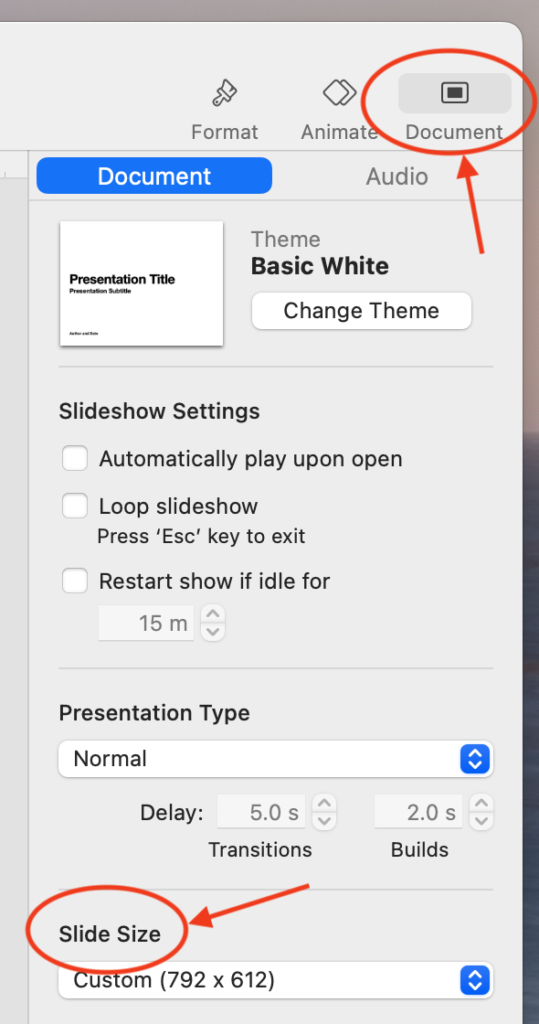
Task: Click the Slide Size dropdown blue arrows
Action: [475, 980]
